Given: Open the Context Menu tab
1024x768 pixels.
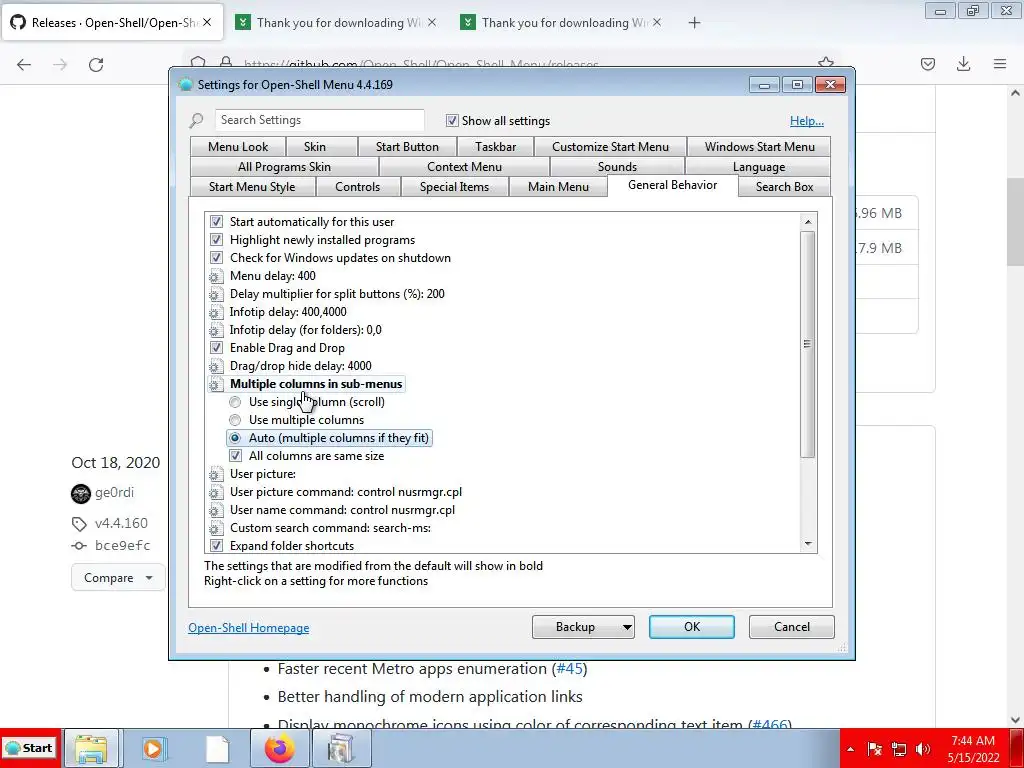Looking at the screenshot, I should coord(464,167).
